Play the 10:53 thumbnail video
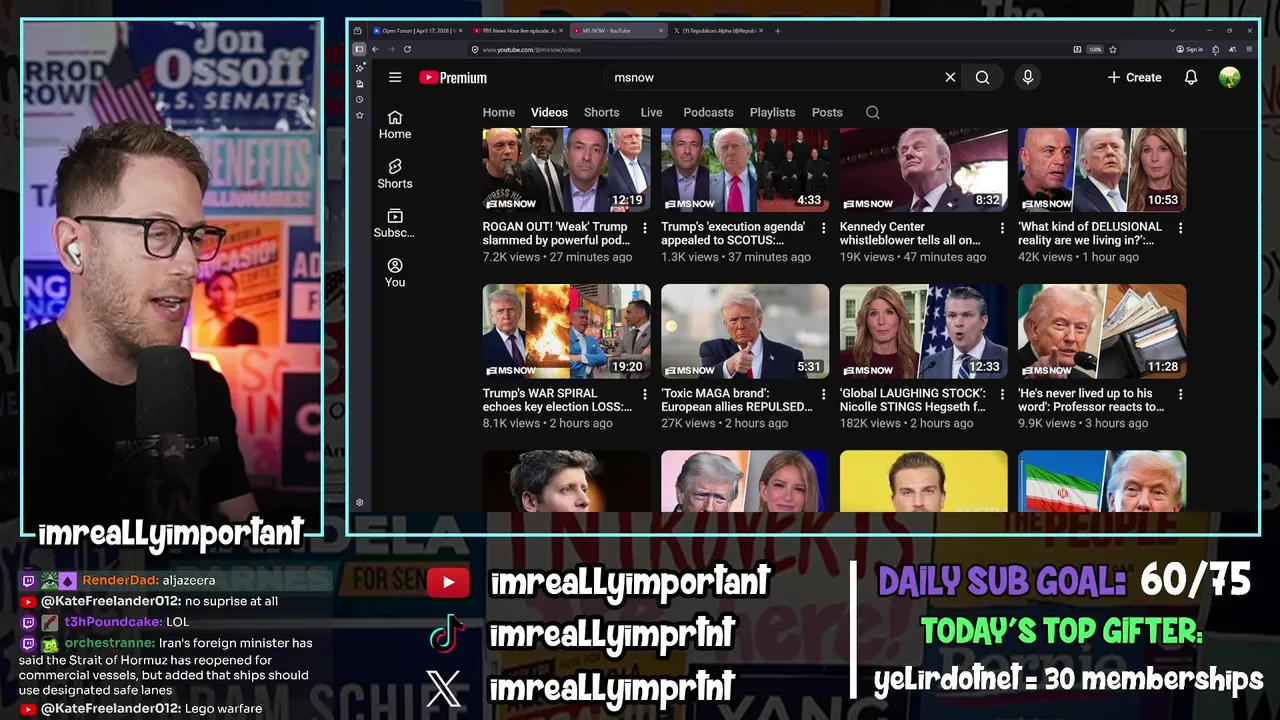Screen dimensions: 1280x720 [x=1102, y=169]
